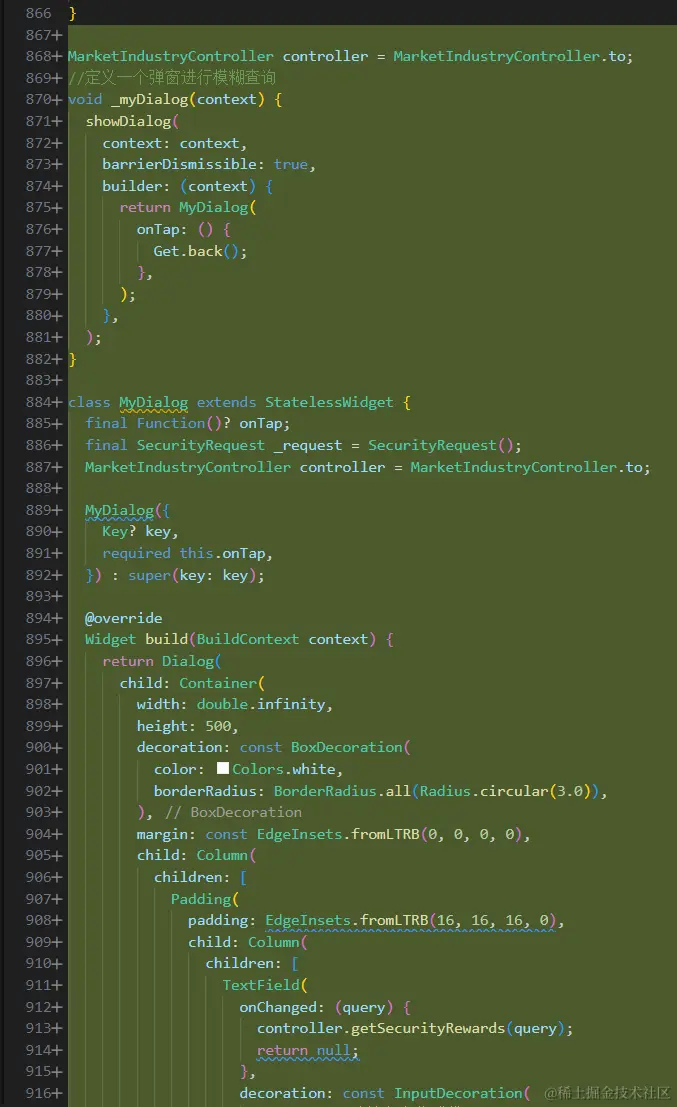Click the _myDialog function name on line 870

pyautogui.click(x=150, y=100)
